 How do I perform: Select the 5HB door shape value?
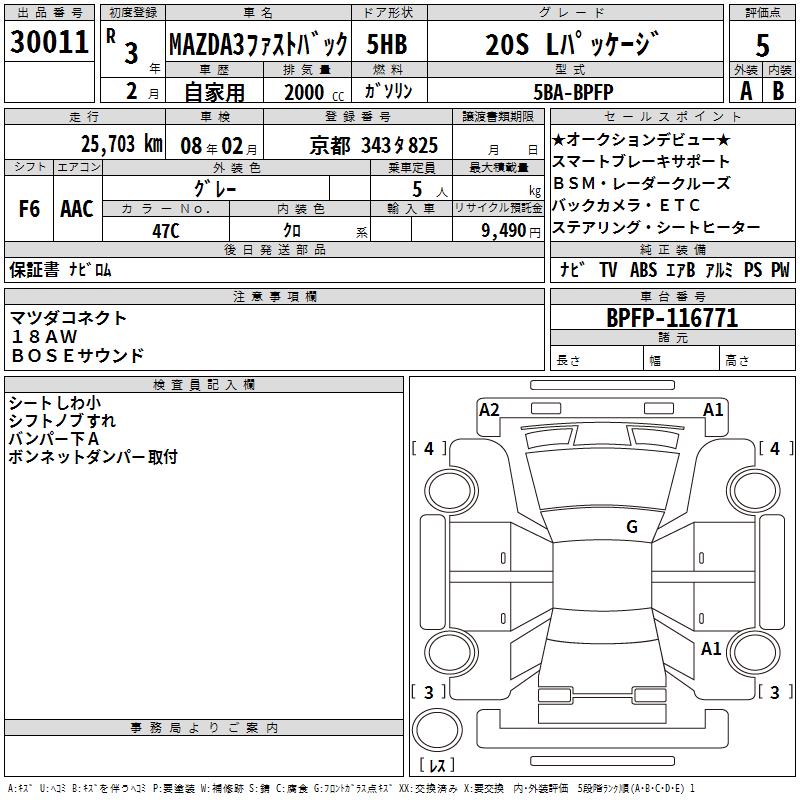click(x=387, y=44)
